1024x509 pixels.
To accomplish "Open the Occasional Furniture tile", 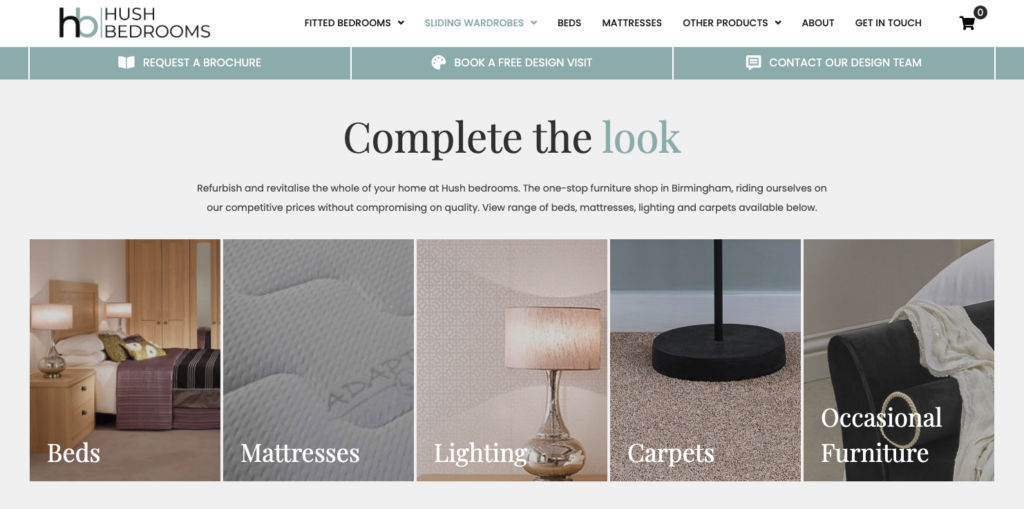I will point(899,360).
